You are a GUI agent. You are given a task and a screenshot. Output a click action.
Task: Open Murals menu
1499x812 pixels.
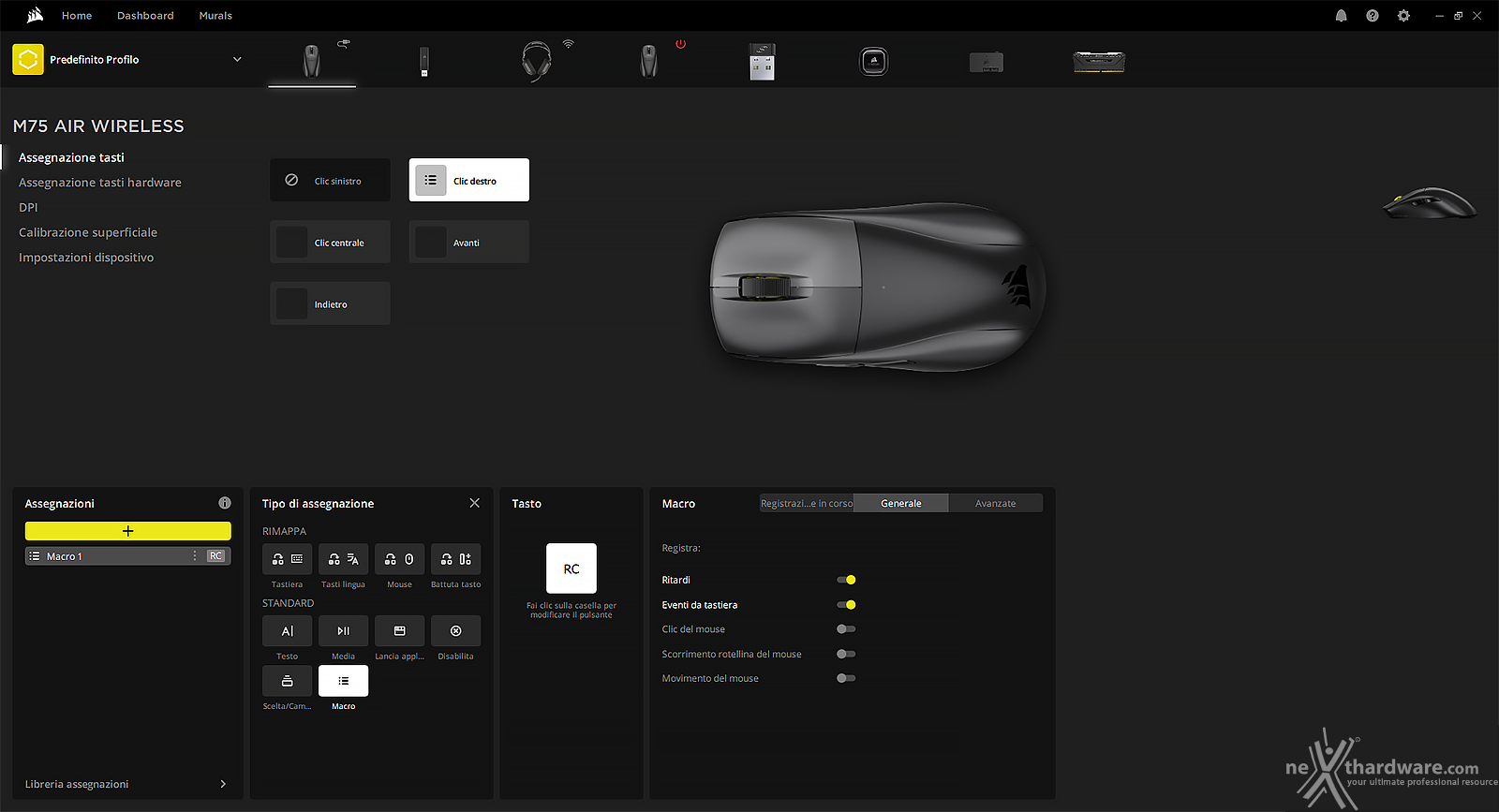[215, 16]
